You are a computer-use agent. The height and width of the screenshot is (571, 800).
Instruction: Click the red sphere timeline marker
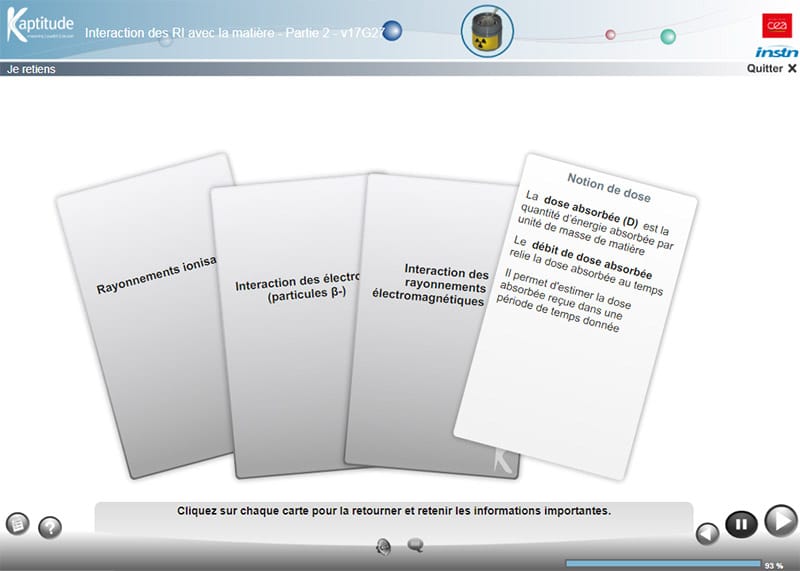coord(611,35)
